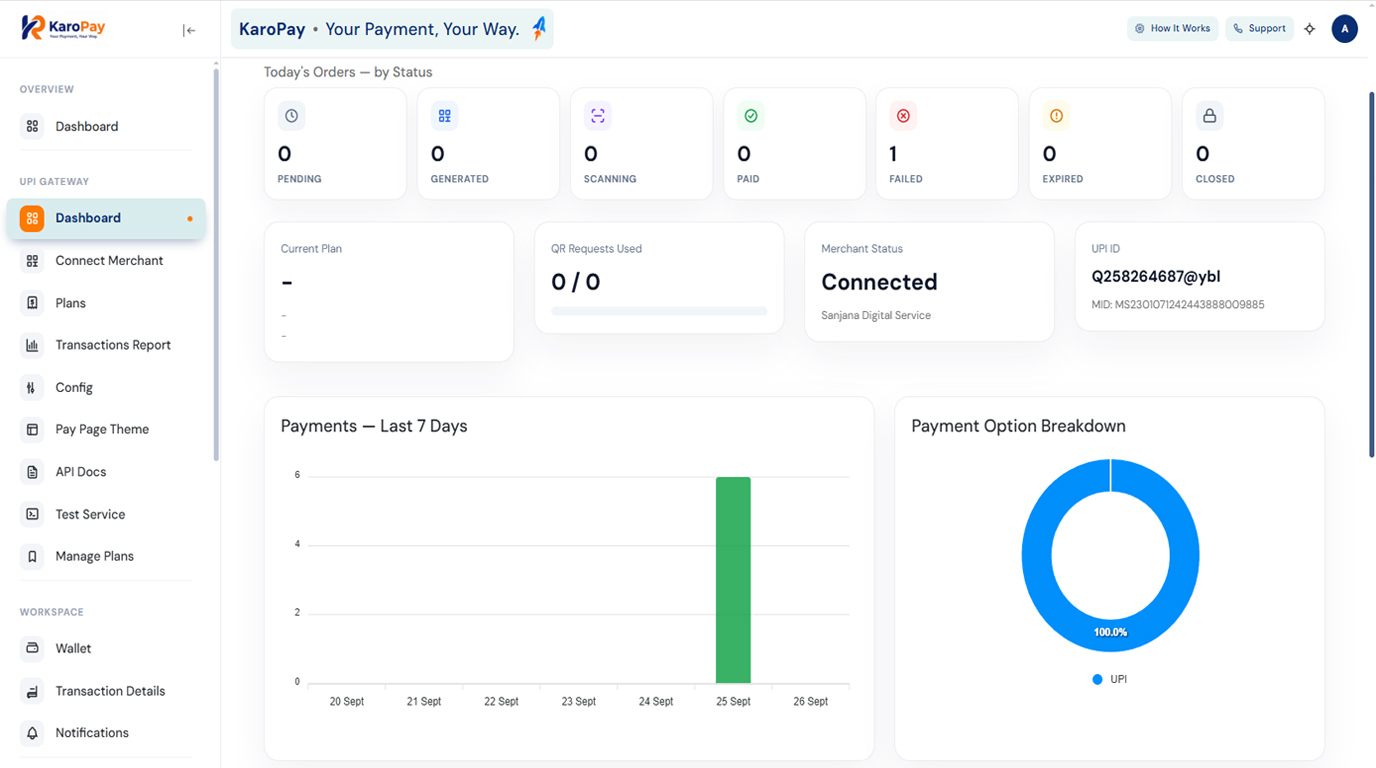
Task: Click the green bar for 25 Sept
Action: (x=733, y=580)
